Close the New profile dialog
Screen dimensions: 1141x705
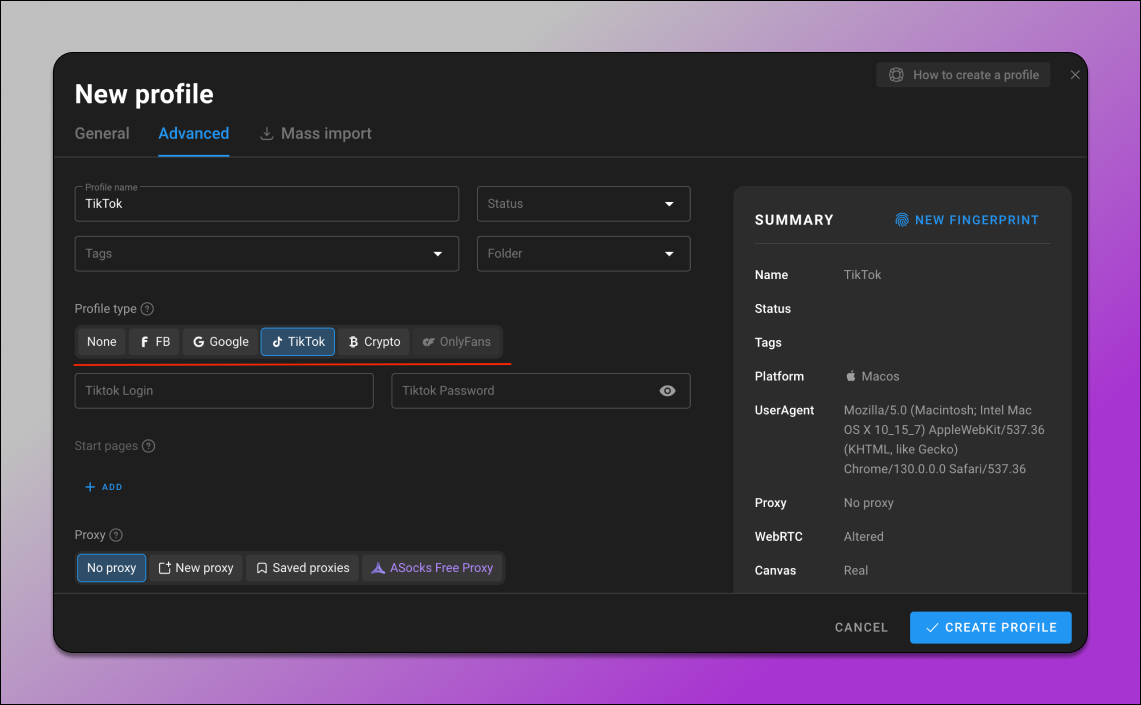click(x=1075, y=75)
